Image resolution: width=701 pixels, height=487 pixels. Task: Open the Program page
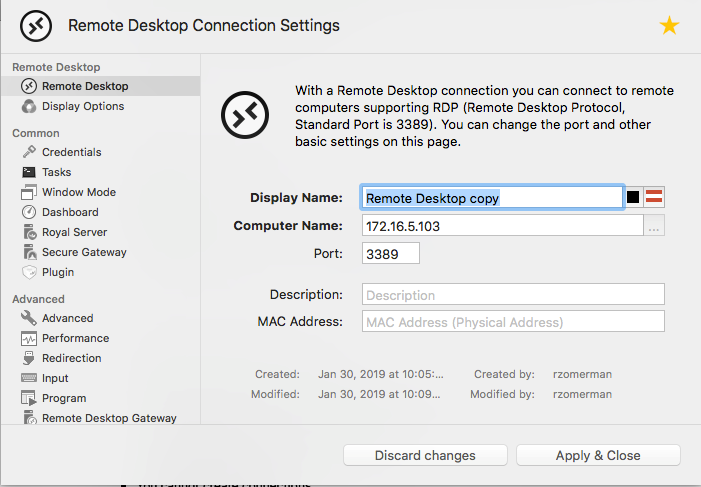(101, 398)
